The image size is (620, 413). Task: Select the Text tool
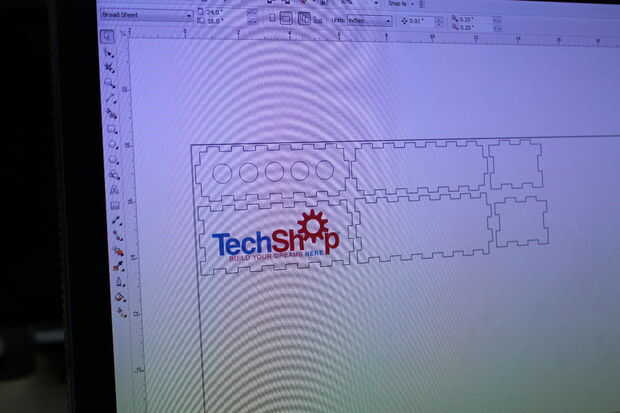(x=115, y=190)
